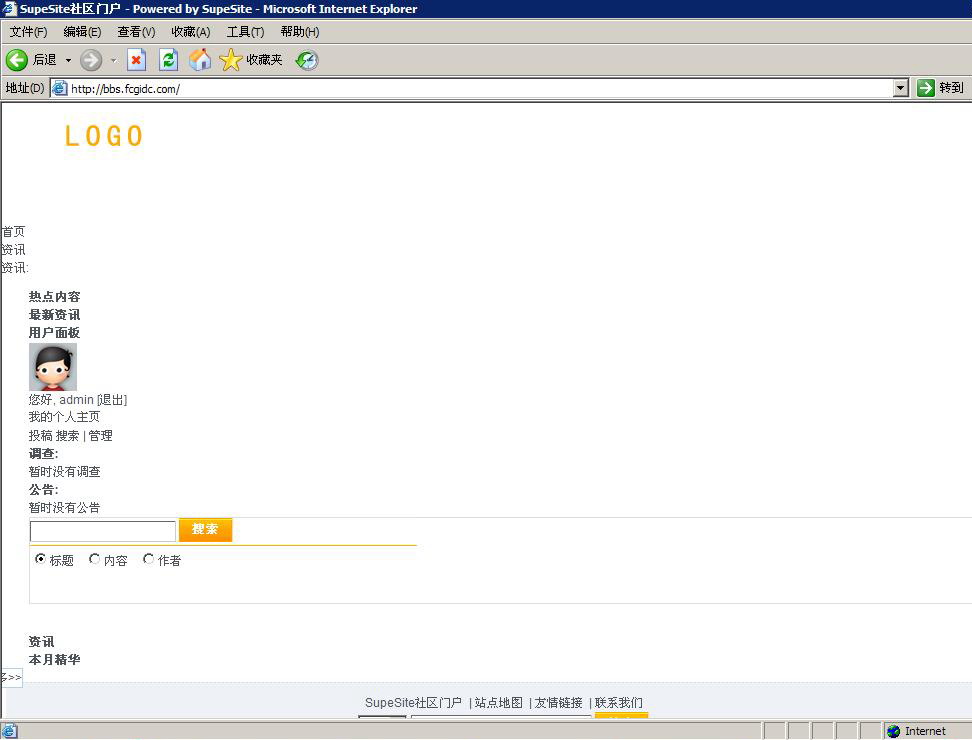Open Back button history dropdown arrow
The image size is (972, 740).
point(68,60)
